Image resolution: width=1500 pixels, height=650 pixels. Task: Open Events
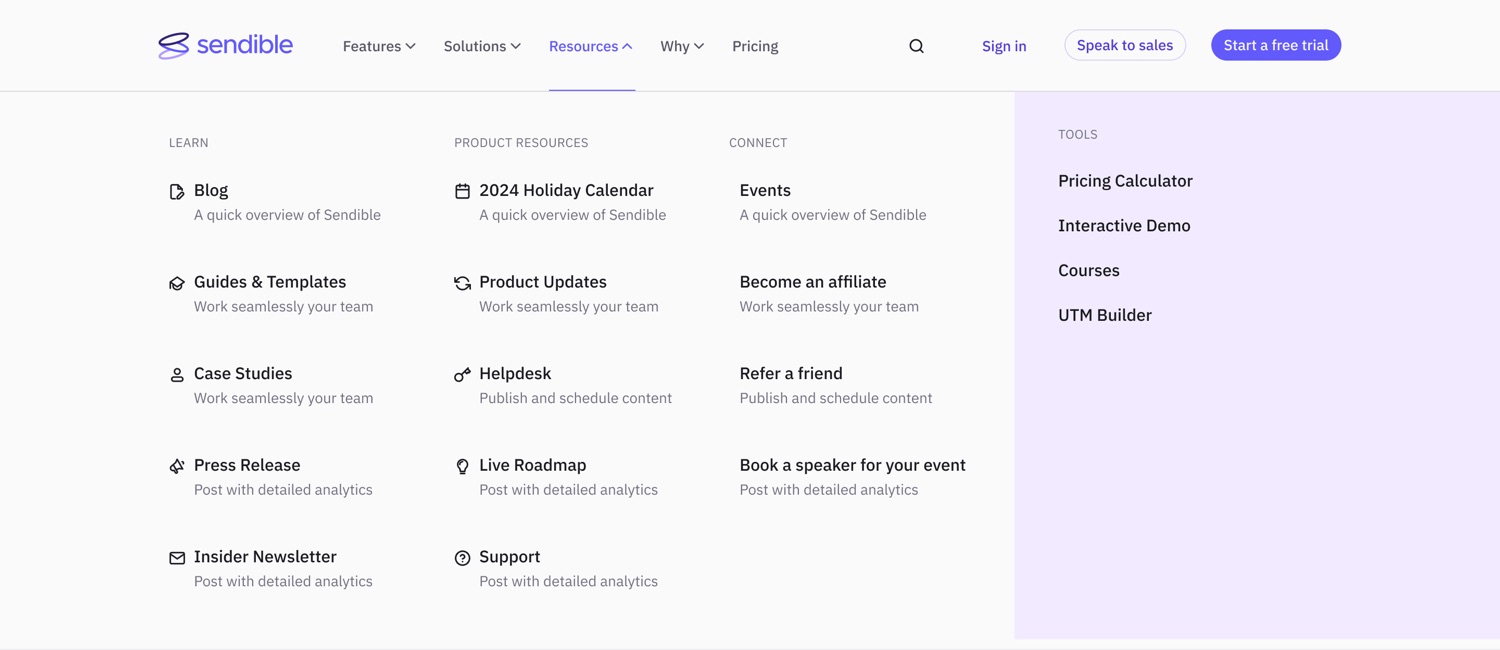[x=765, y=190]
